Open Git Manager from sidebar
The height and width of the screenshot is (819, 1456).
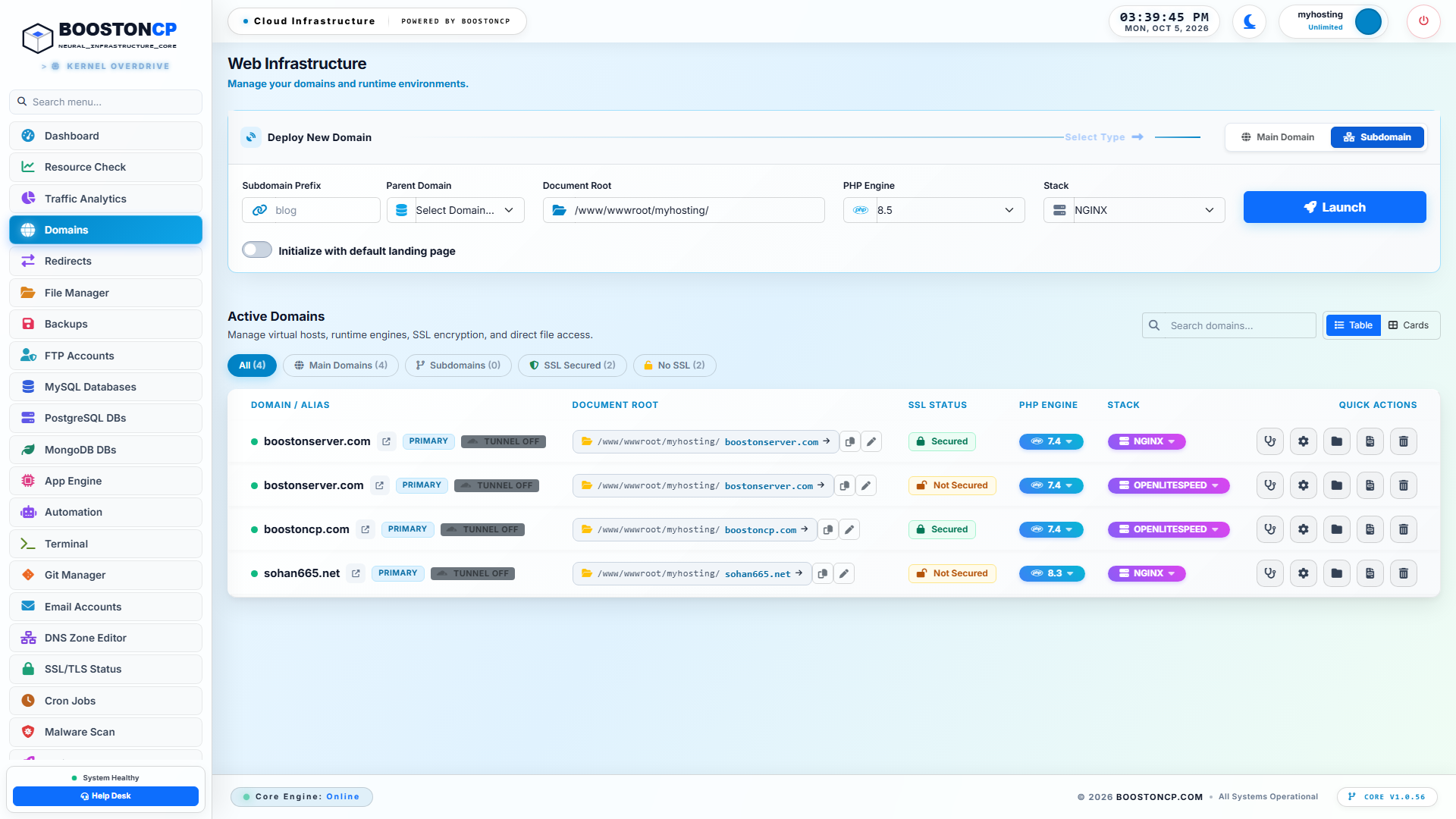(106, 575)
